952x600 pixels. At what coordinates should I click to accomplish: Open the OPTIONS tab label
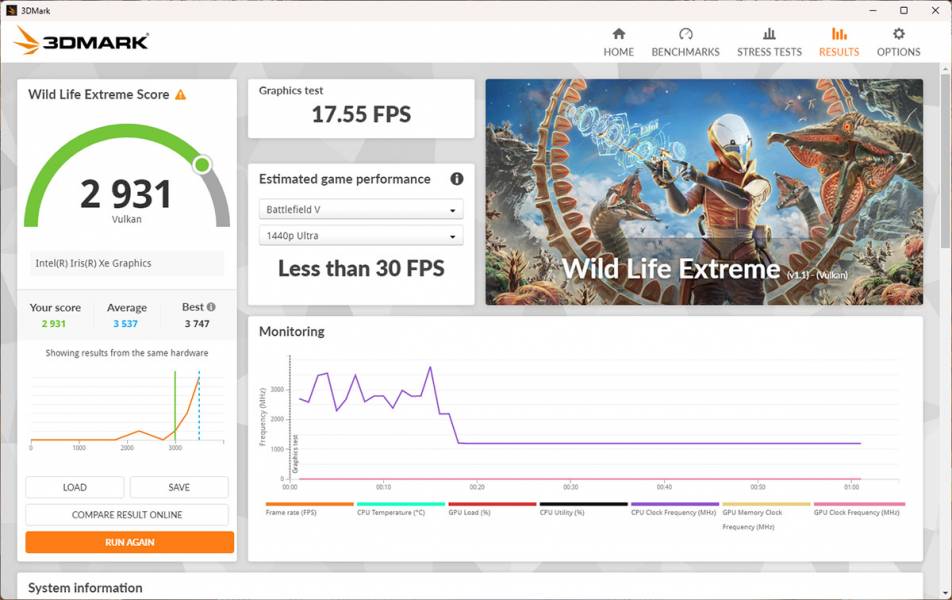899,52
